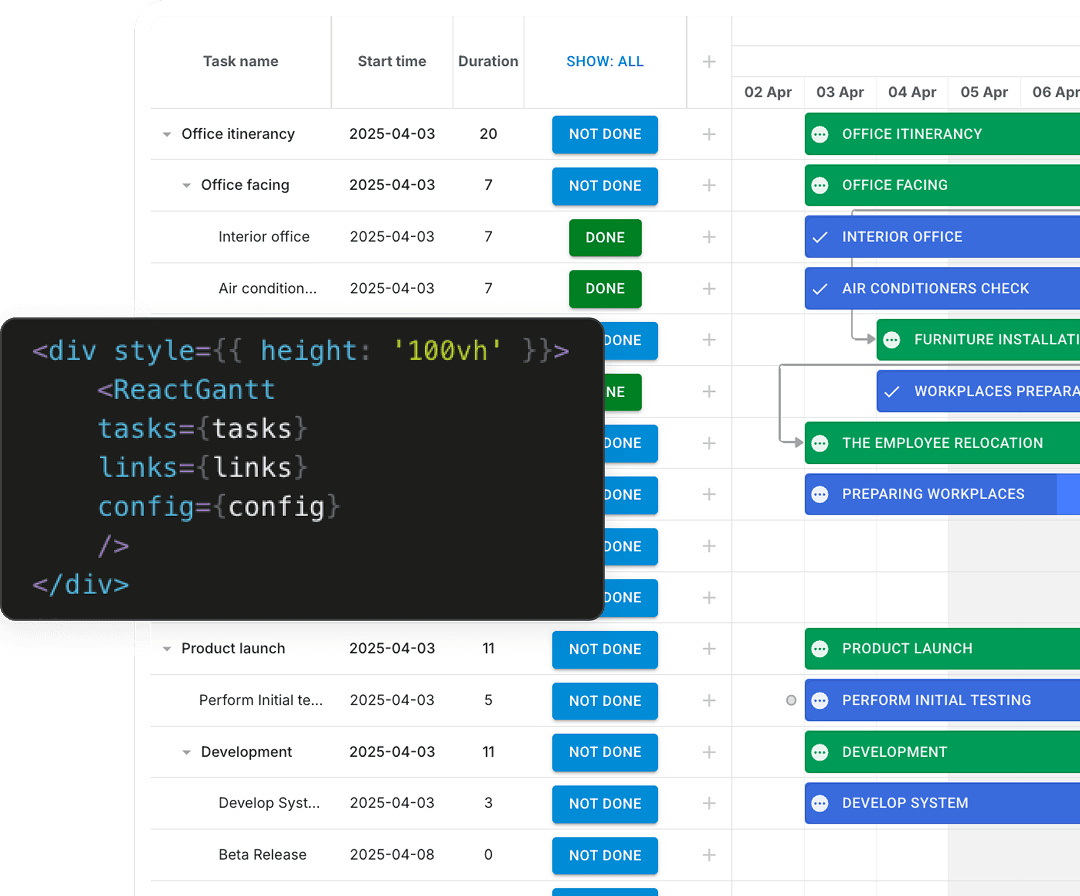This screenshot has height=896, width=1080.
Task: Click the Beta Release task name
Action: pos(262,855)
